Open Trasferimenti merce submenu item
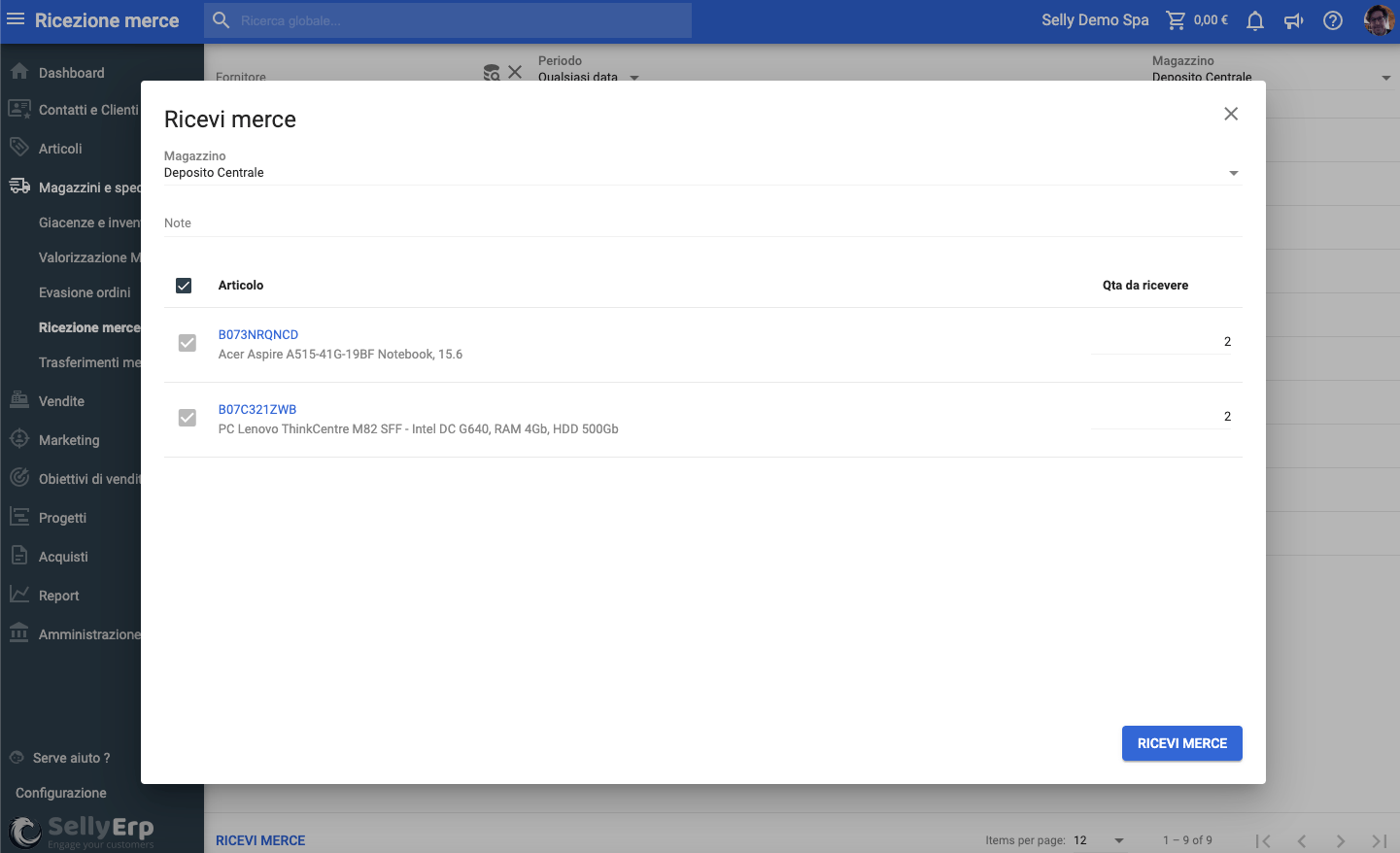This screenshot has width=1400, height=853. (x=89, y=362)
